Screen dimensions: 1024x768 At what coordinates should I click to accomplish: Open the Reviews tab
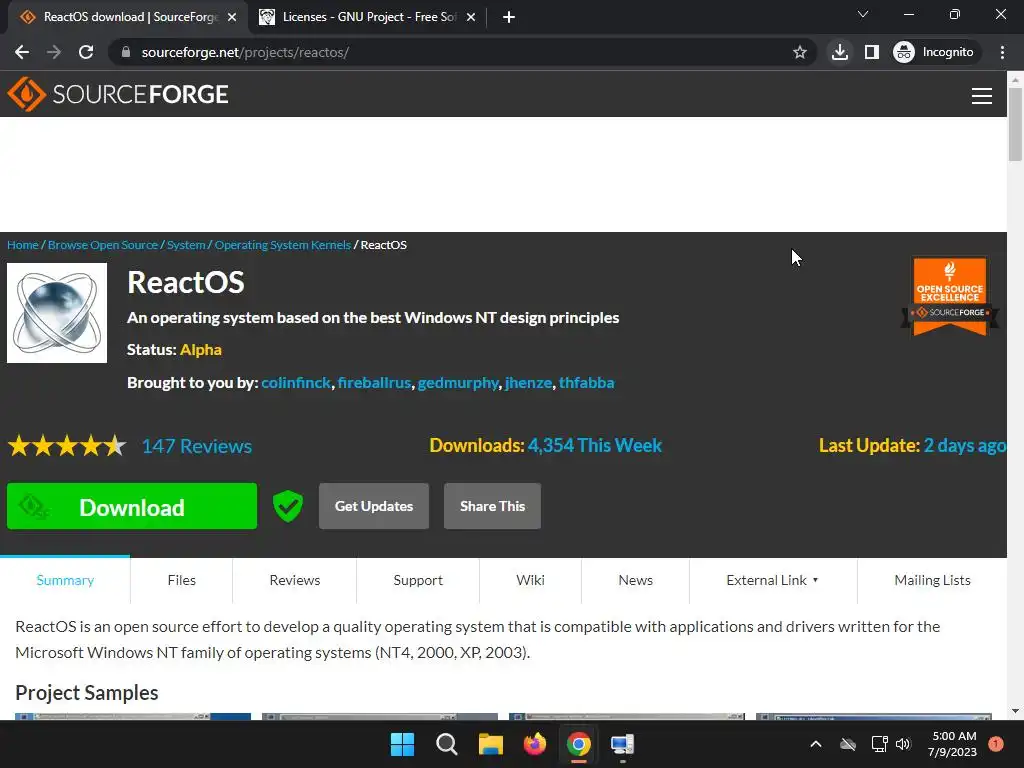point(295,580)
